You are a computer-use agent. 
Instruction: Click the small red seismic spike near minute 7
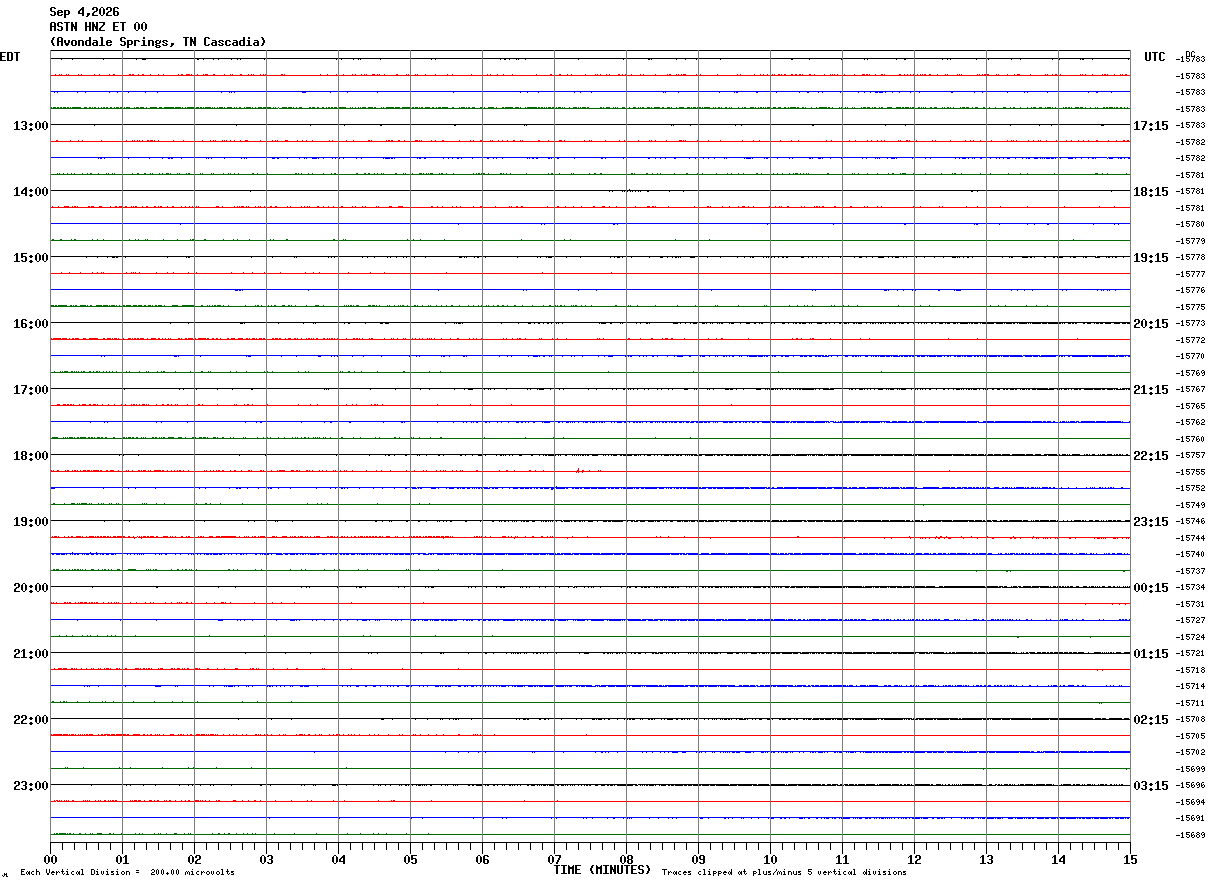coord(579,470)
